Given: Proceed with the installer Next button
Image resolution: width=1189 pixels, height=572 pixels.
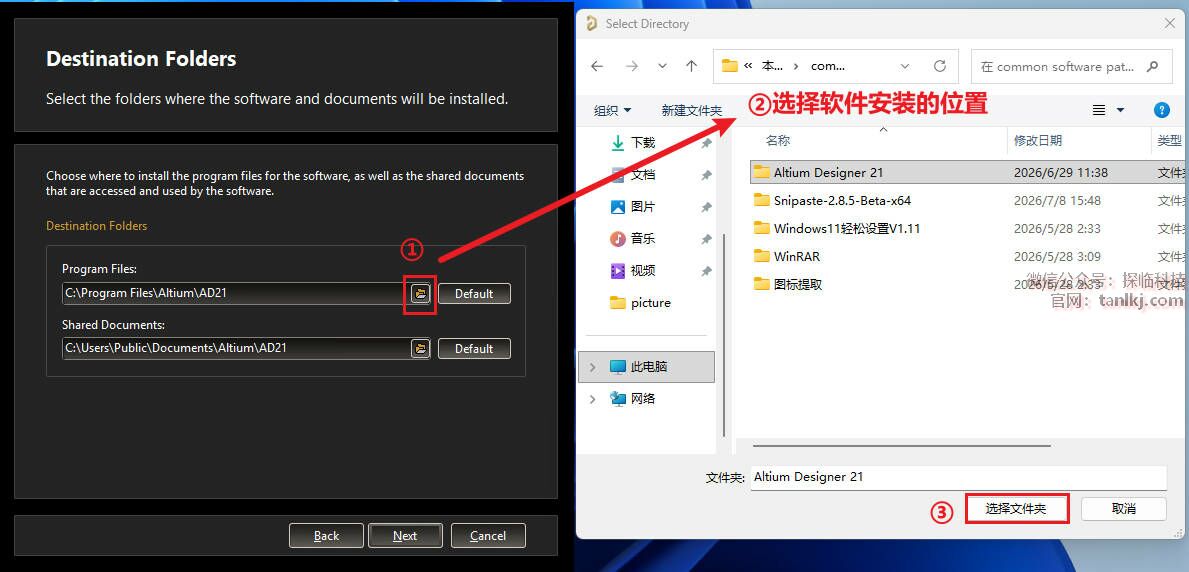Looking at the screenshot, I should (405, 536).
